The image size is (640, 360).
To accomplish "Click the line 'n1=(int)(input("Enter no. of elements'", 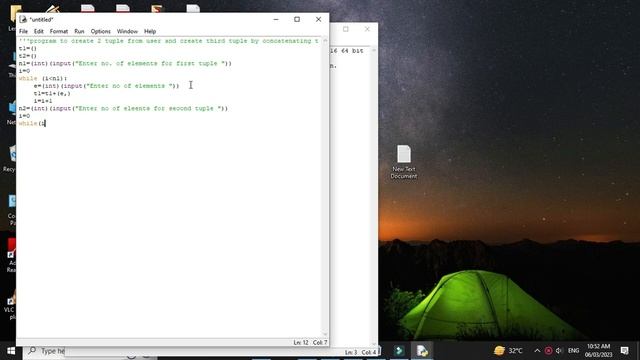I will (125, 63).
